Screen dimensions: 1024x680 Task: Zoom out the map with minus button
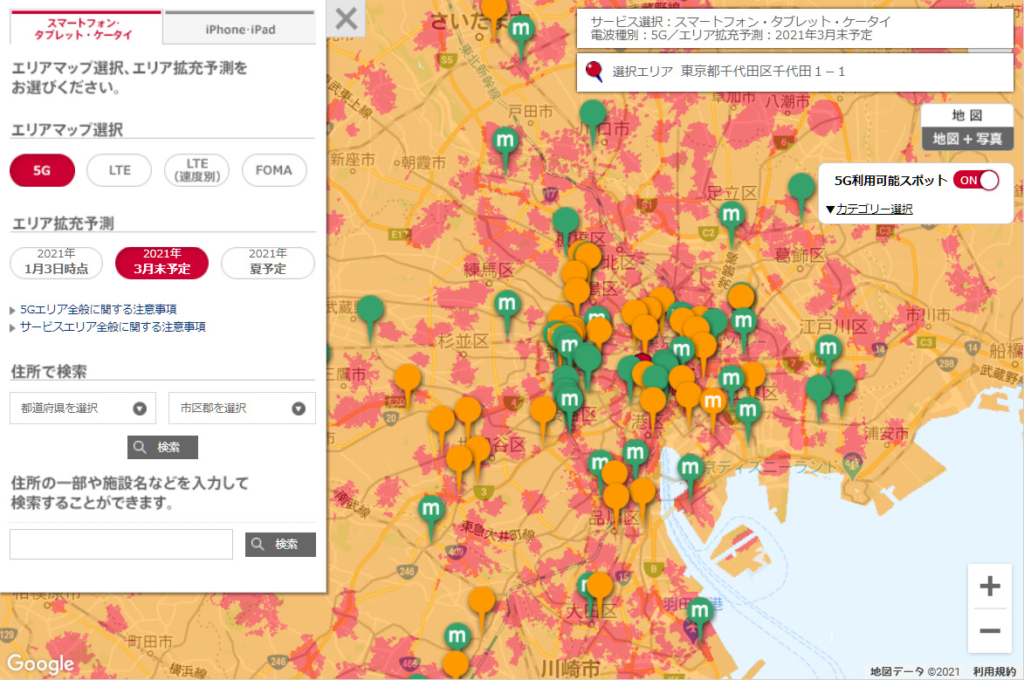pos(989,631)
